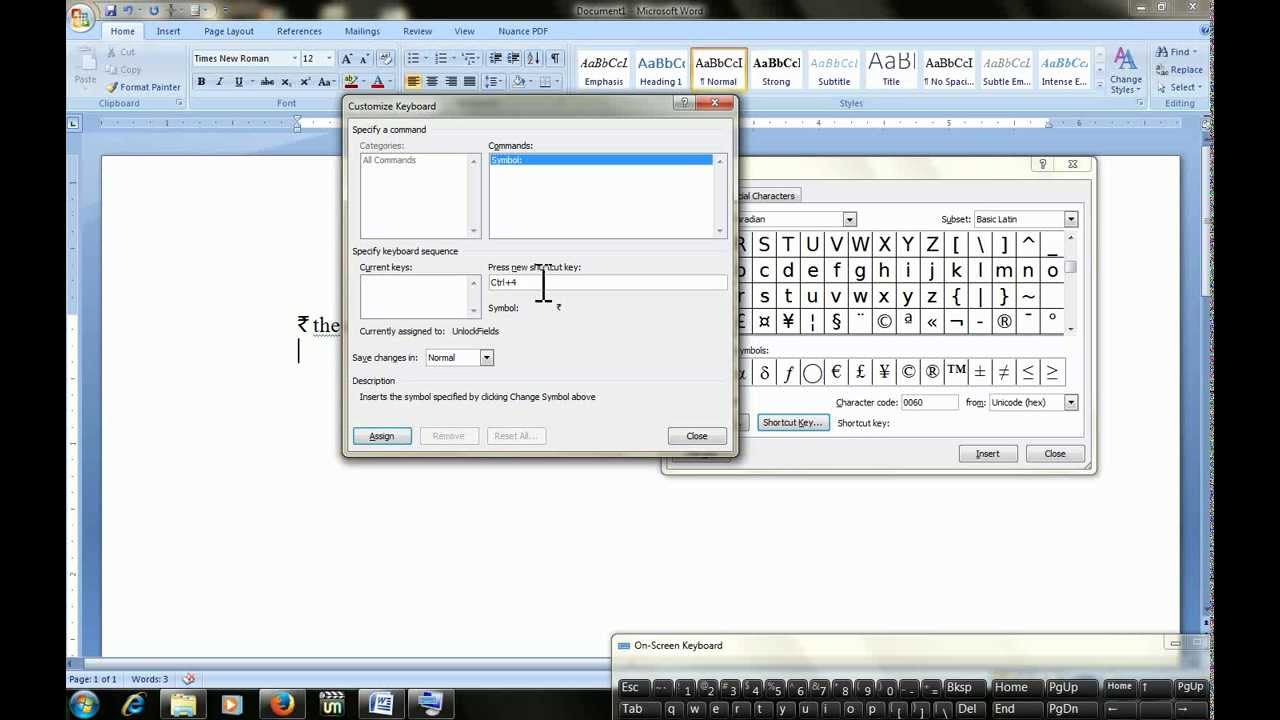Click the Word icon in the taskbar
The width and height of the screenshot is (1280, 720).
381,704
